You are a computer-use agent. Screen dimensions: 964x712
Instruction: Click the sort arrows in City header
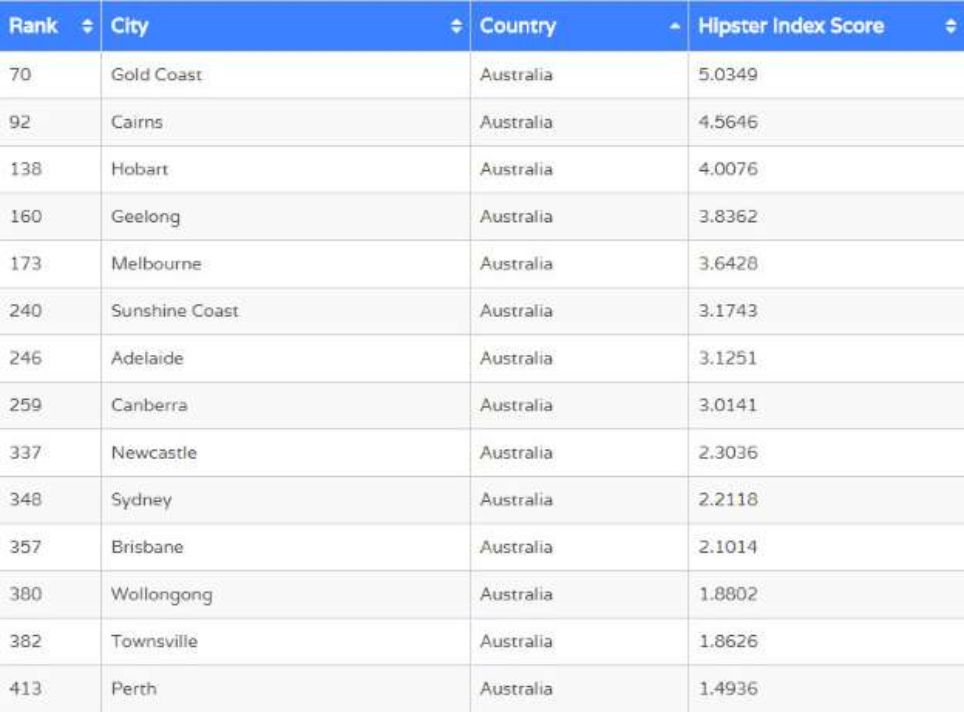(457, 27)
